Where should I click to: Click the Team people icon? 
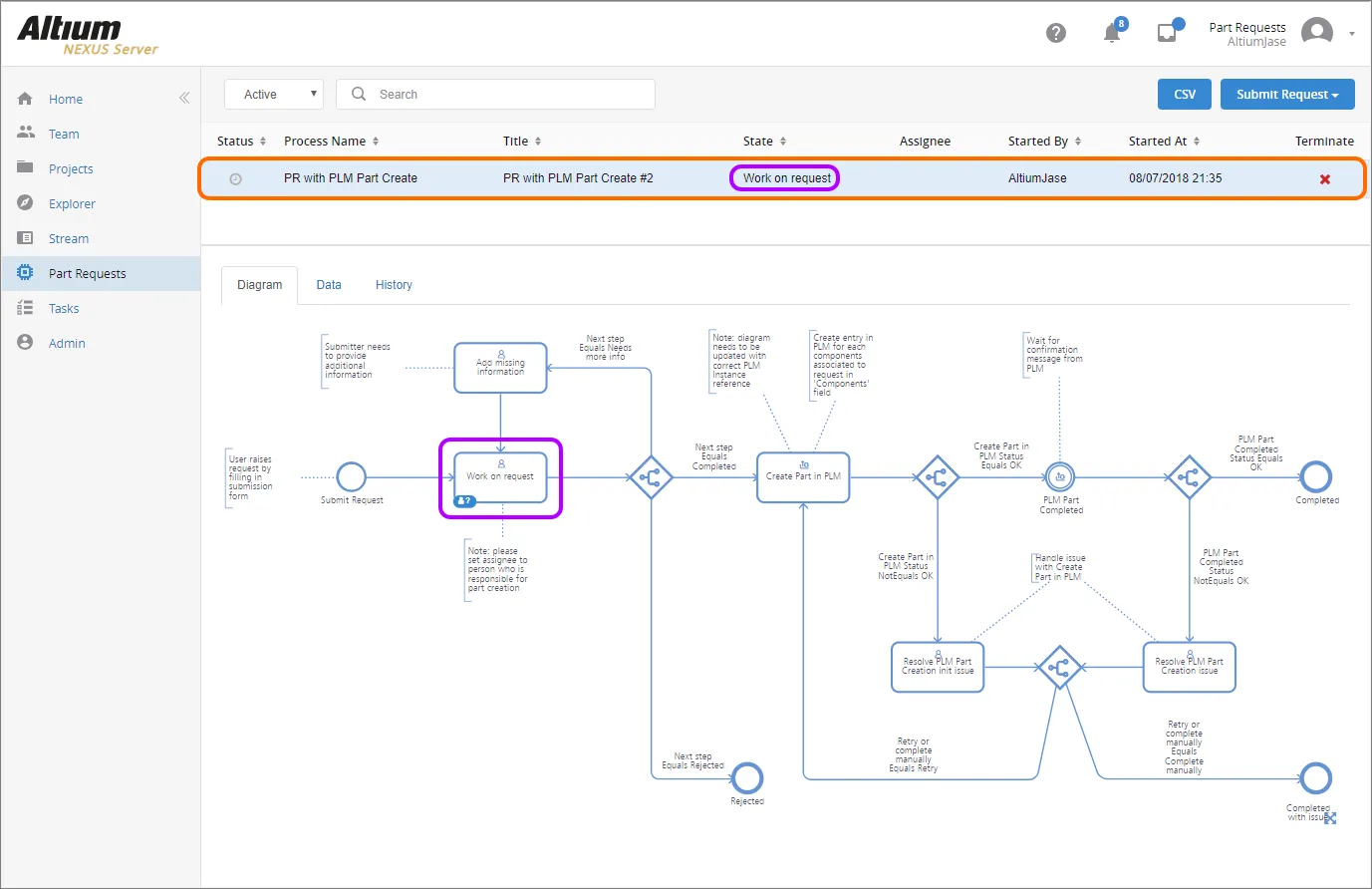(x=26, y=133)
